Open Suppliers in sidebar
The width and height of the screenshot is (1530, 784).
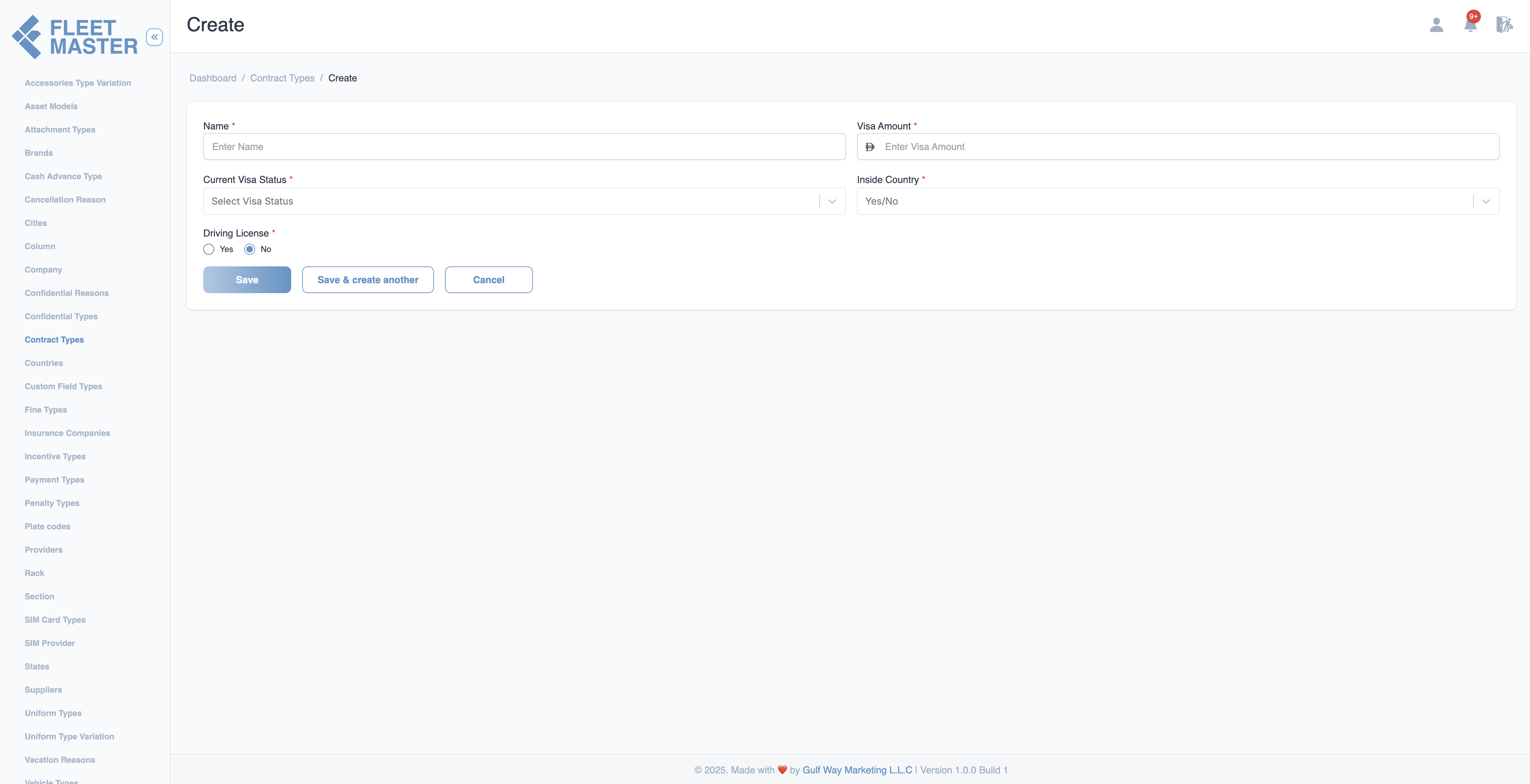click(x=43, y=690)
